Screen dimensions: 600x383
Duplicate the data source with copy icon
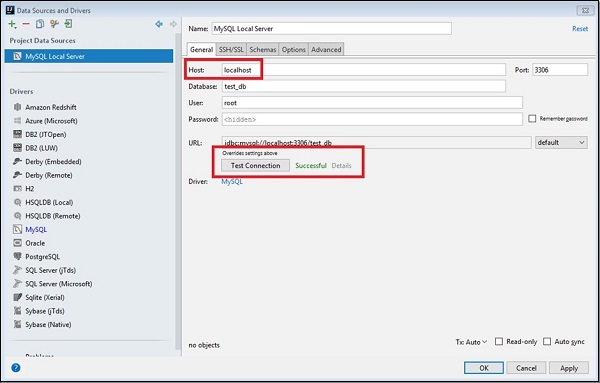pos(40,24)
